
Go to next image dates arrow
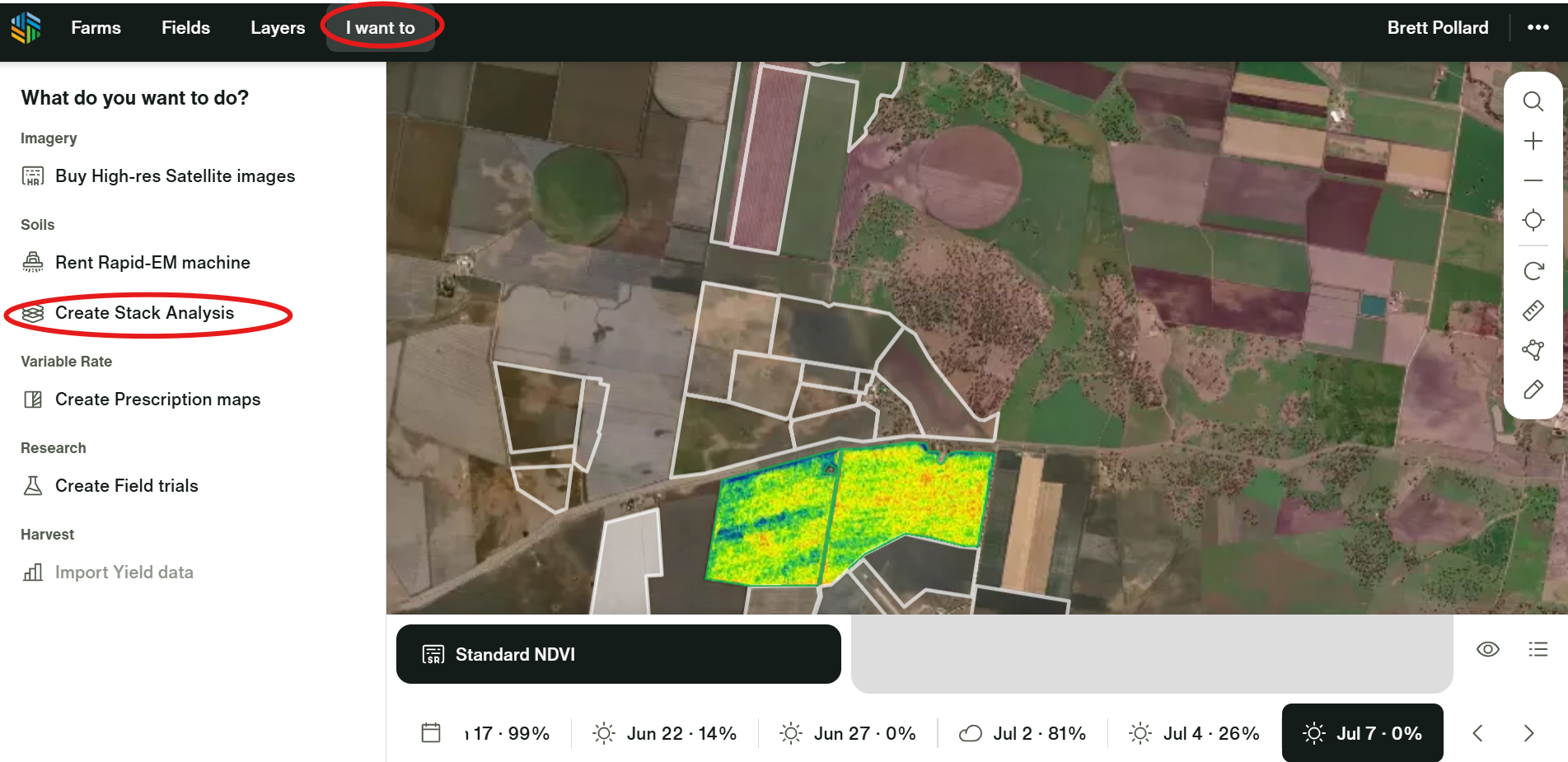(1528, 733)
